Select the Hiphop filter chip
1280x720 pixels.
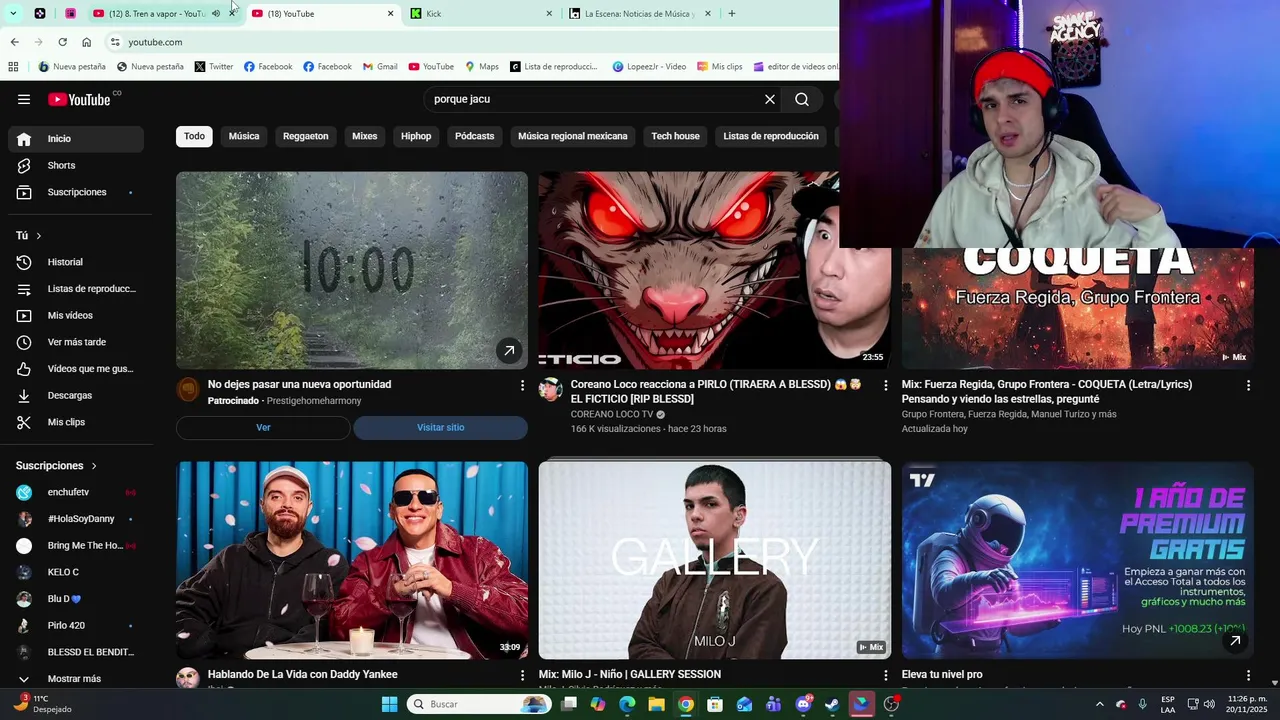pyautogui.click(x=416, y=136)
